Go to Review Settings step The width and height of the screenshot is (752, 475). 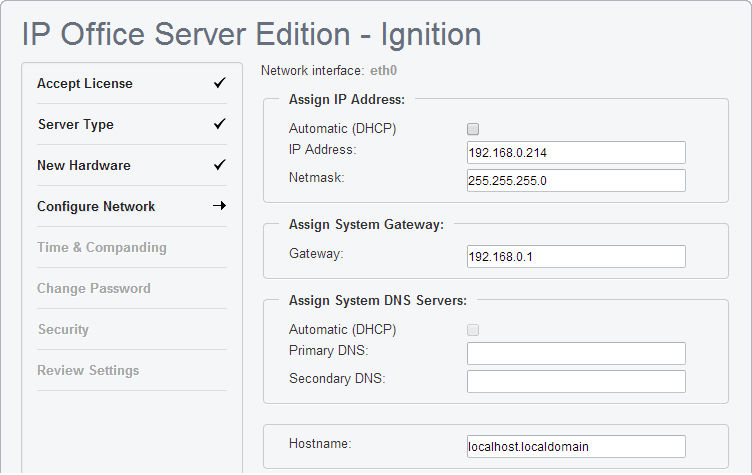click(x=88, y=370)
